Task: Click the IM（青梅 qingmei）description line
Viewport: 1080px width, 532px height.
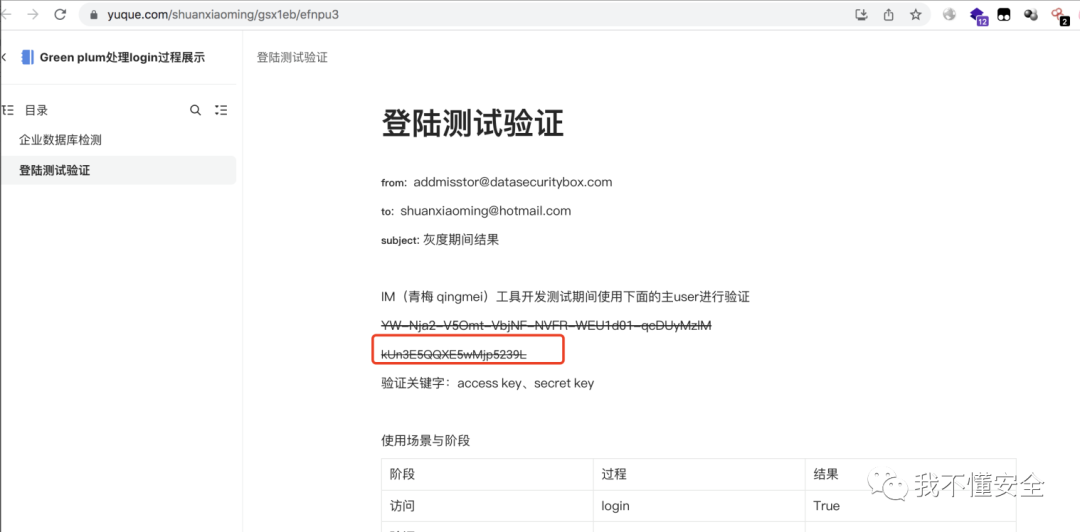Action: (x=565, y=297)
